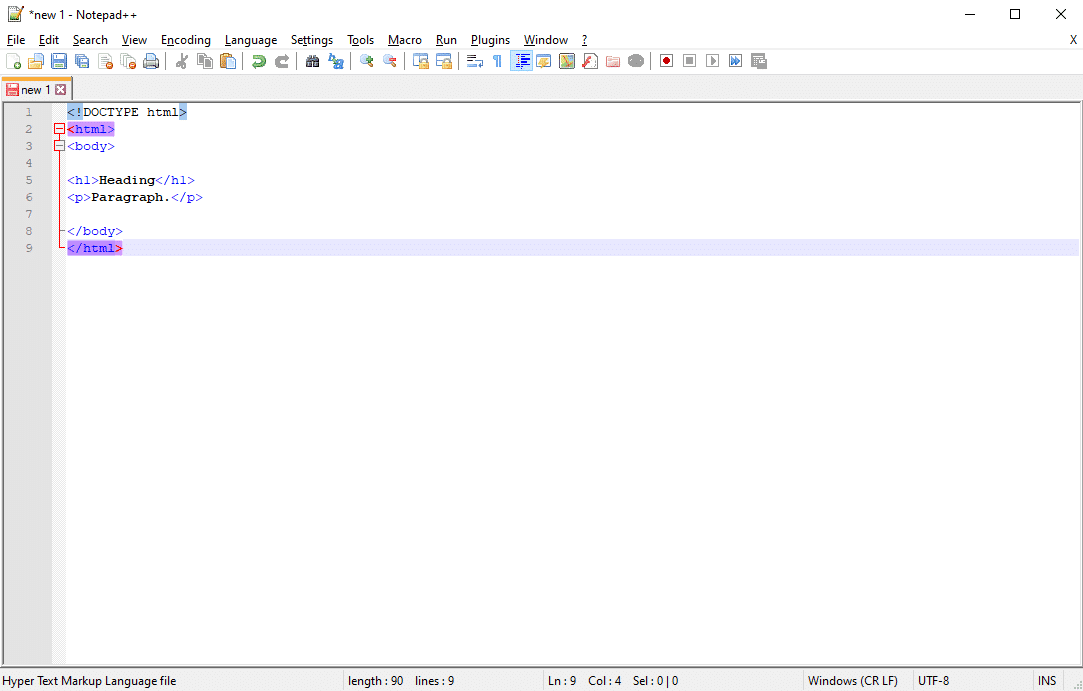1083x691 pixels.
Task: Toggle word wrap
Action: [472, 61]
